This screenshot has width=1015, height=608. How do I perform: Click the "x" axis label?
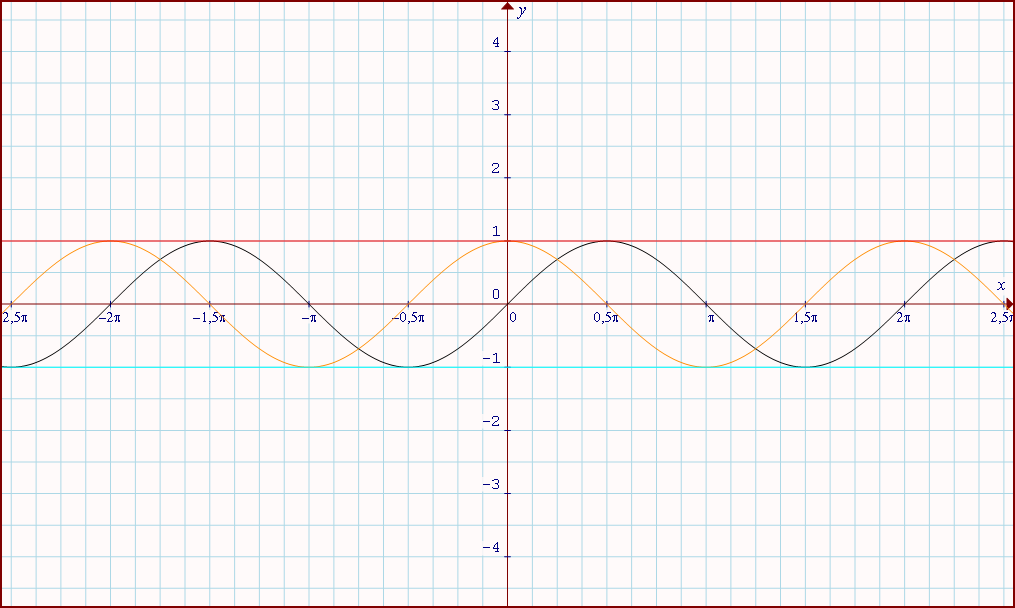click(x=1000, y=286)
